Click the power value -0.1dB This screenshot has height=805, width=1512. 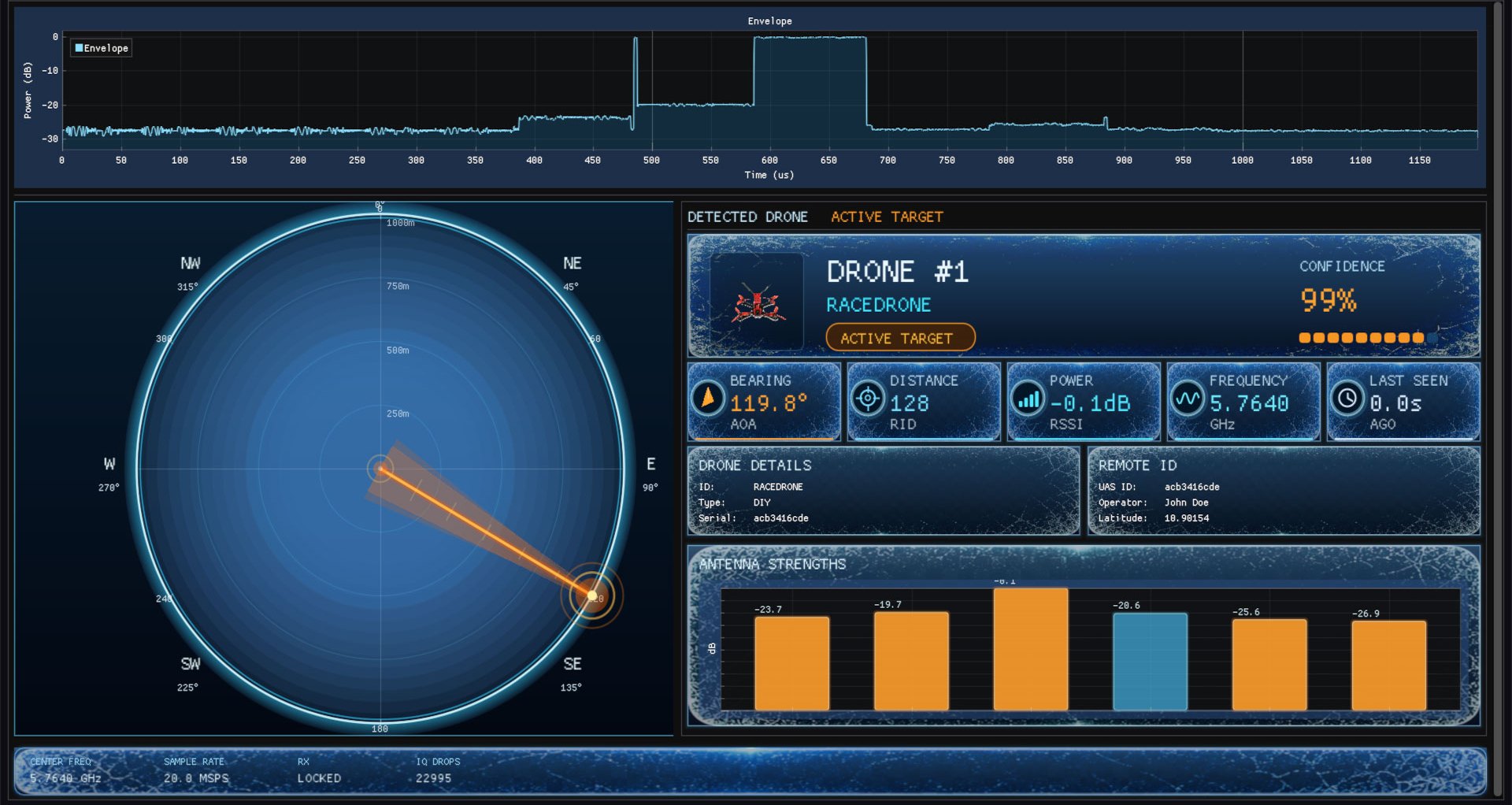(x=1090, y=403)
